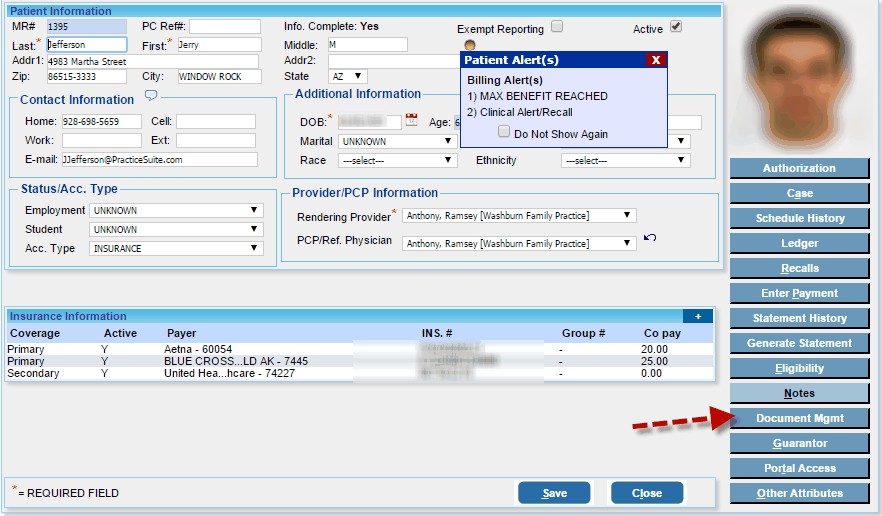Click the Close button
882x516 pixels.
click(x=646, y=493)
